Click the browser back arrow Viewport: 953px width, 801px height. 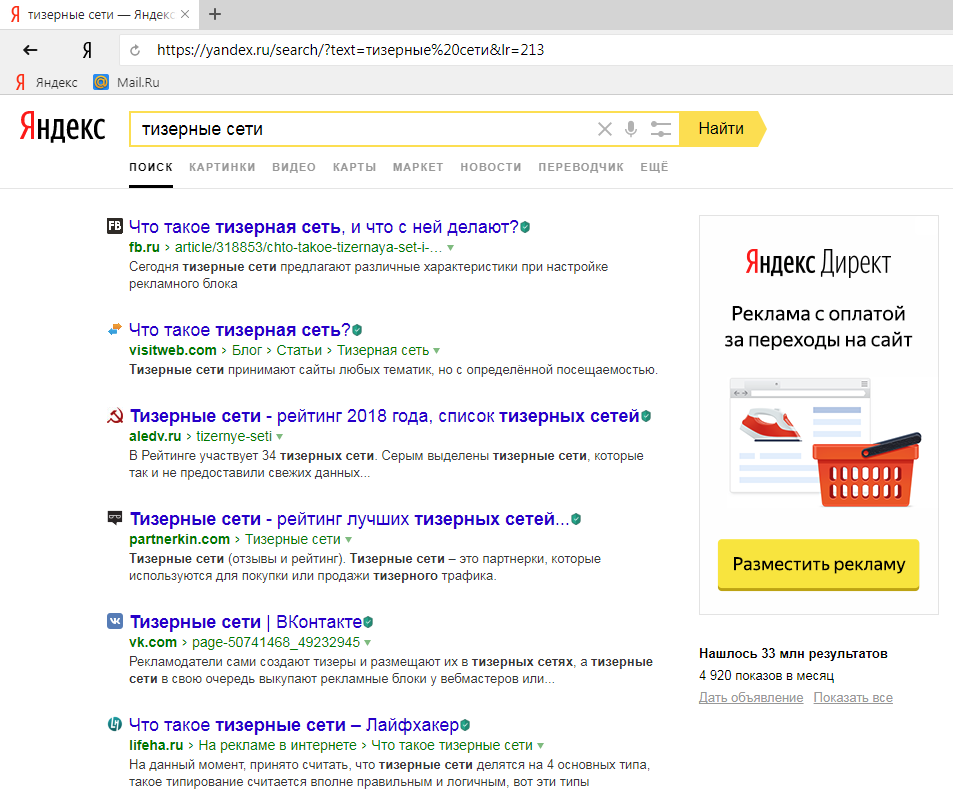pyautogui.click(x=30, y=50)
